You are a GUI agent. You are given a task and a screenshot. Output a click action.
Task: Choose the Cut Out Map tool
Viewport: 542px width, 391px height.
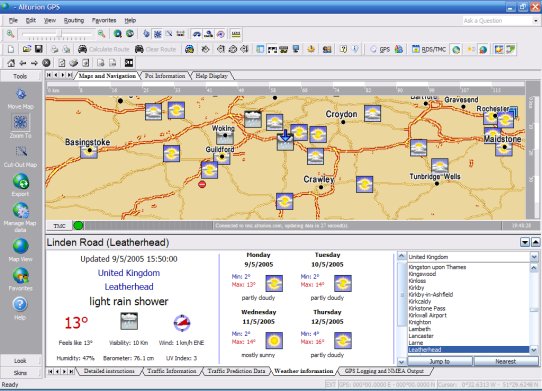20,157
